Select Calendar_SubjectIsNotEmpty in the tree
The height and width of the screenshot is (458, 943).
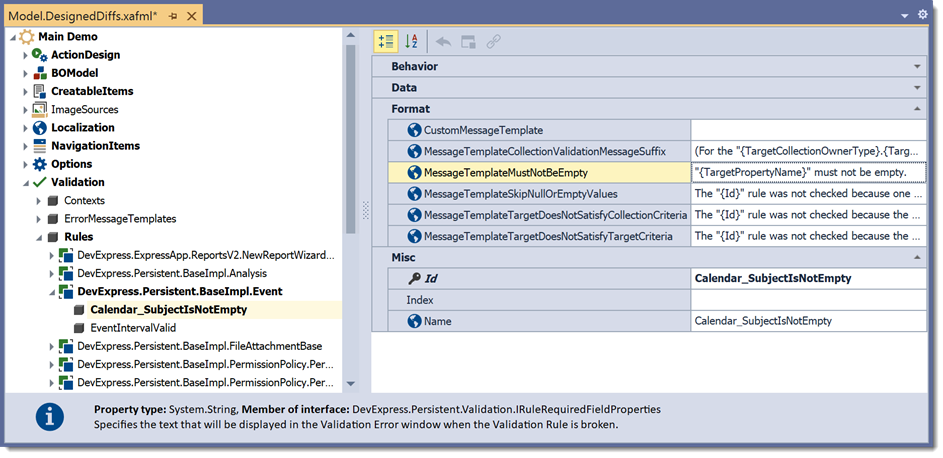pyautogui.click(x=168, y=310)
